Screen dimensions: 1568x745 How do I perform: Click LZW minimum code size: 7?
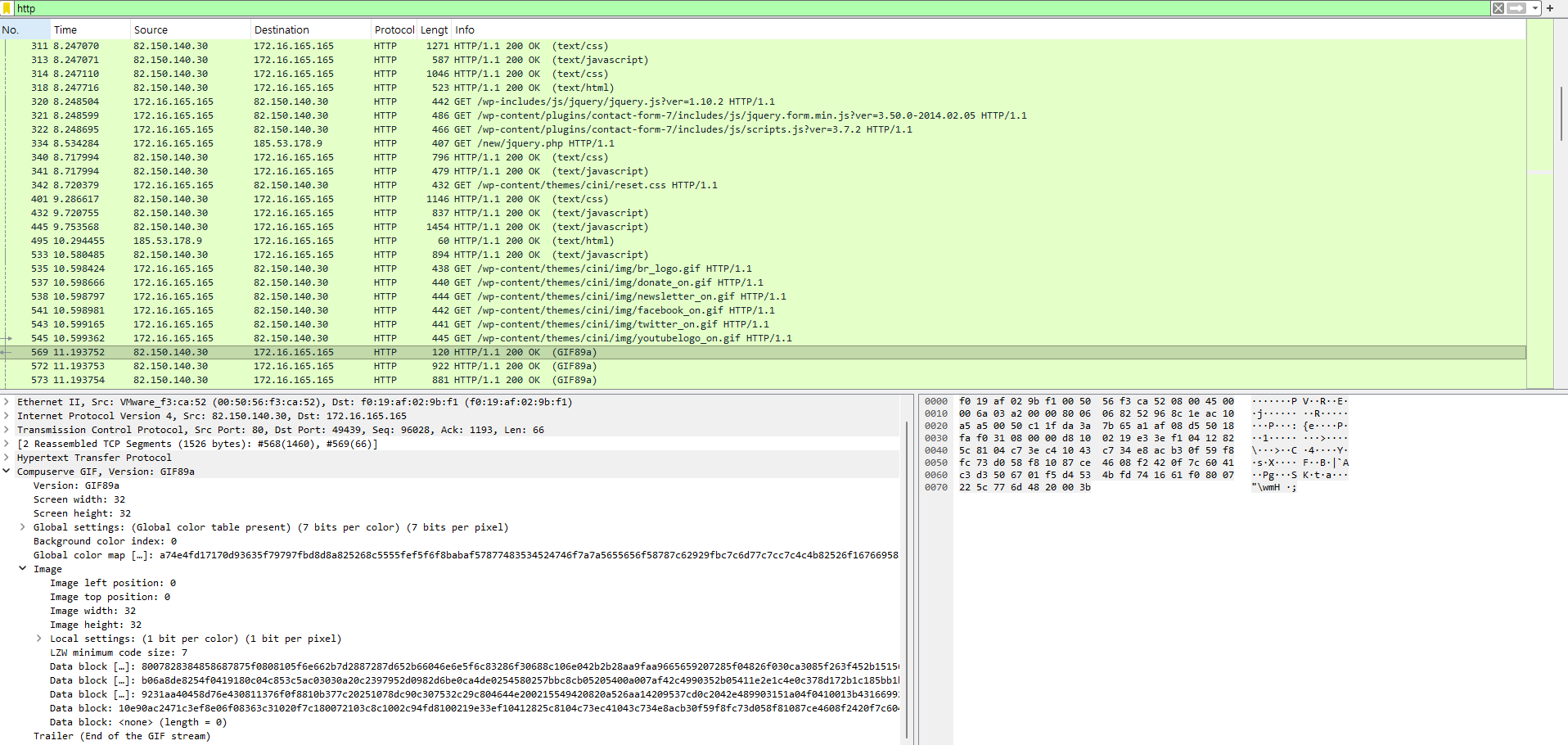(119, 652)
